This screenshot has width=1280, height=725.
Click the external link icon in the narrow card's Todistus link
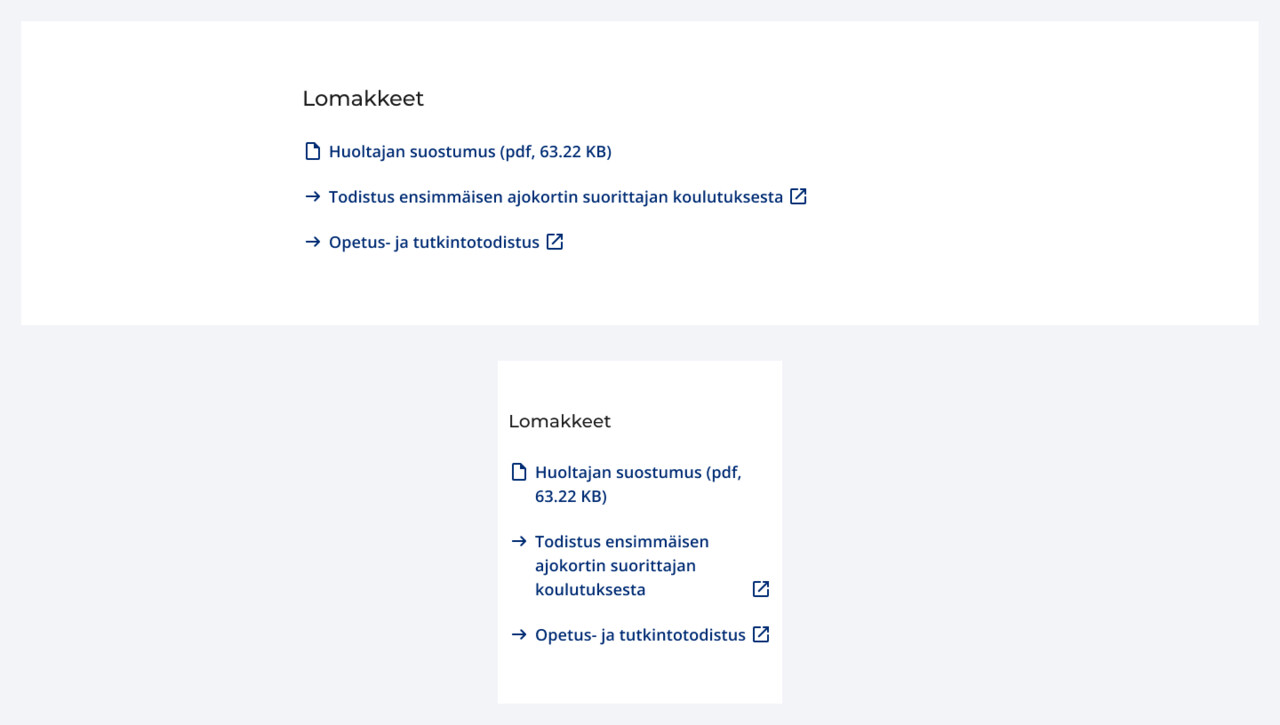click(761, 589)
